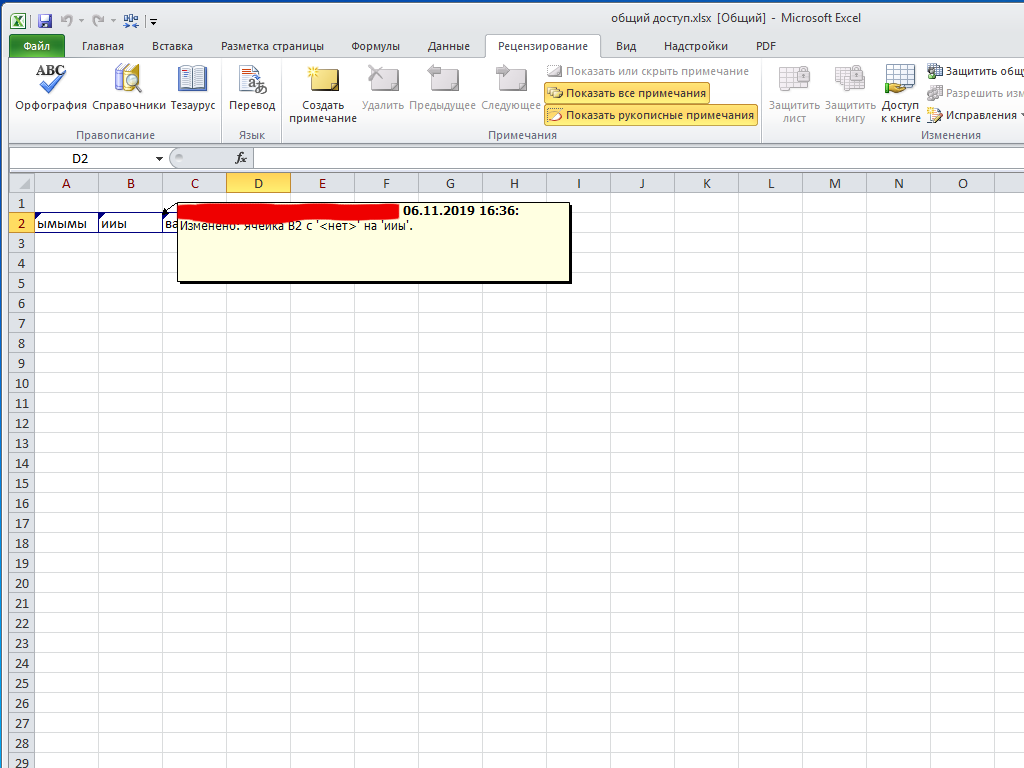Click the Save icon in quick access toolbar
This screenshot has width=1024, height=768.
click(45, 19)
